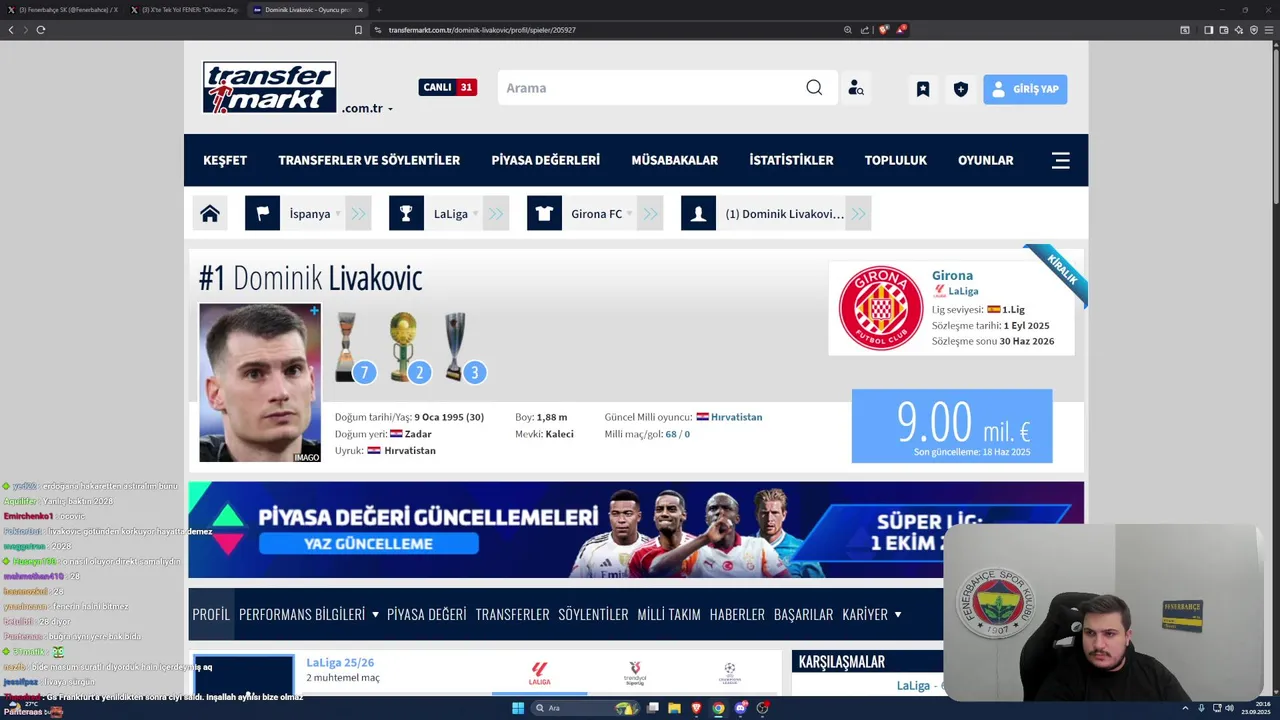Open the LaLiga link under Girona
Screen dimensions: 1280x720
pos(963,291)
